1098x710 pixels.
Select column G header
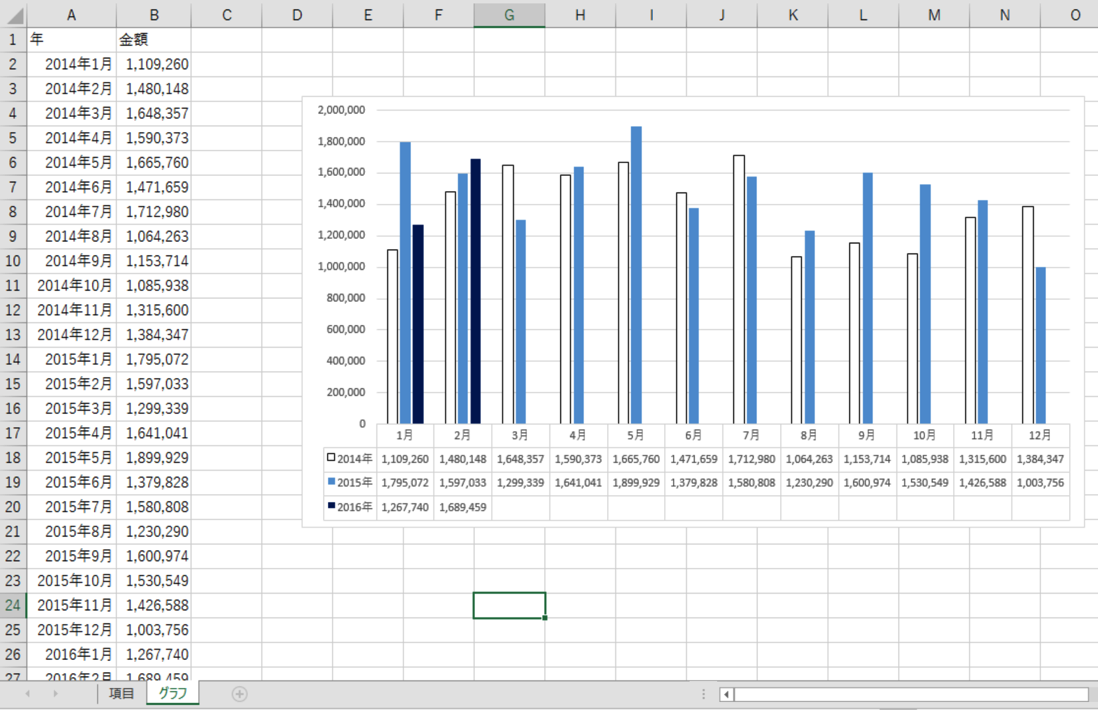(509, 15)
